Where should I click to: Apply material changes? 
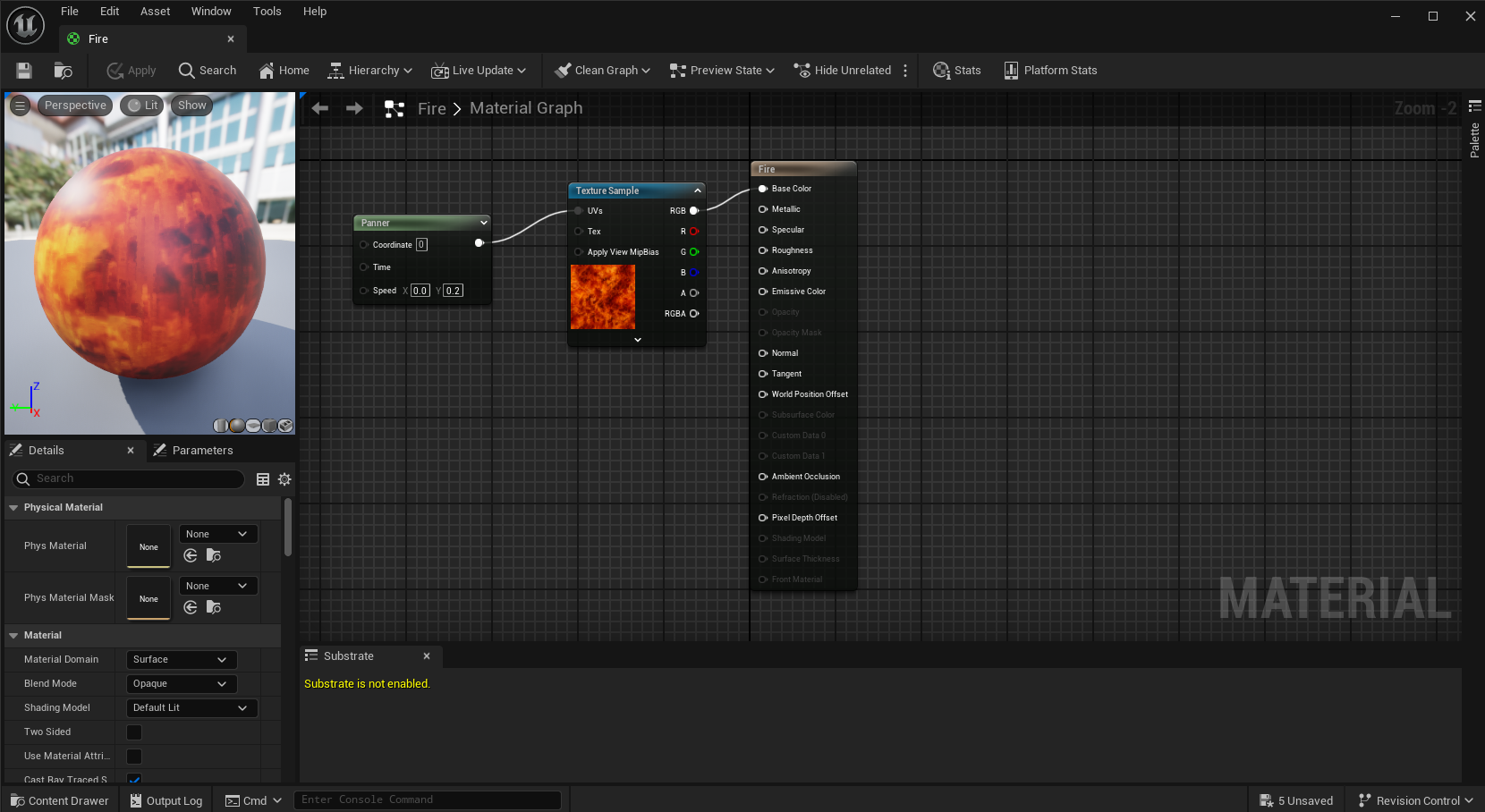132,71
